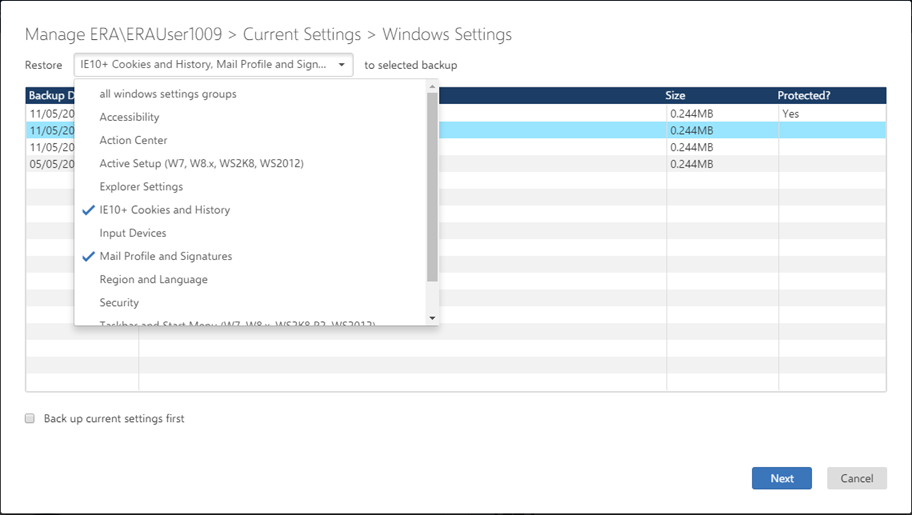Select 'all windows settings groups' option
The image size is (912, 515).
pyautogui.click(x=168, y=94)
